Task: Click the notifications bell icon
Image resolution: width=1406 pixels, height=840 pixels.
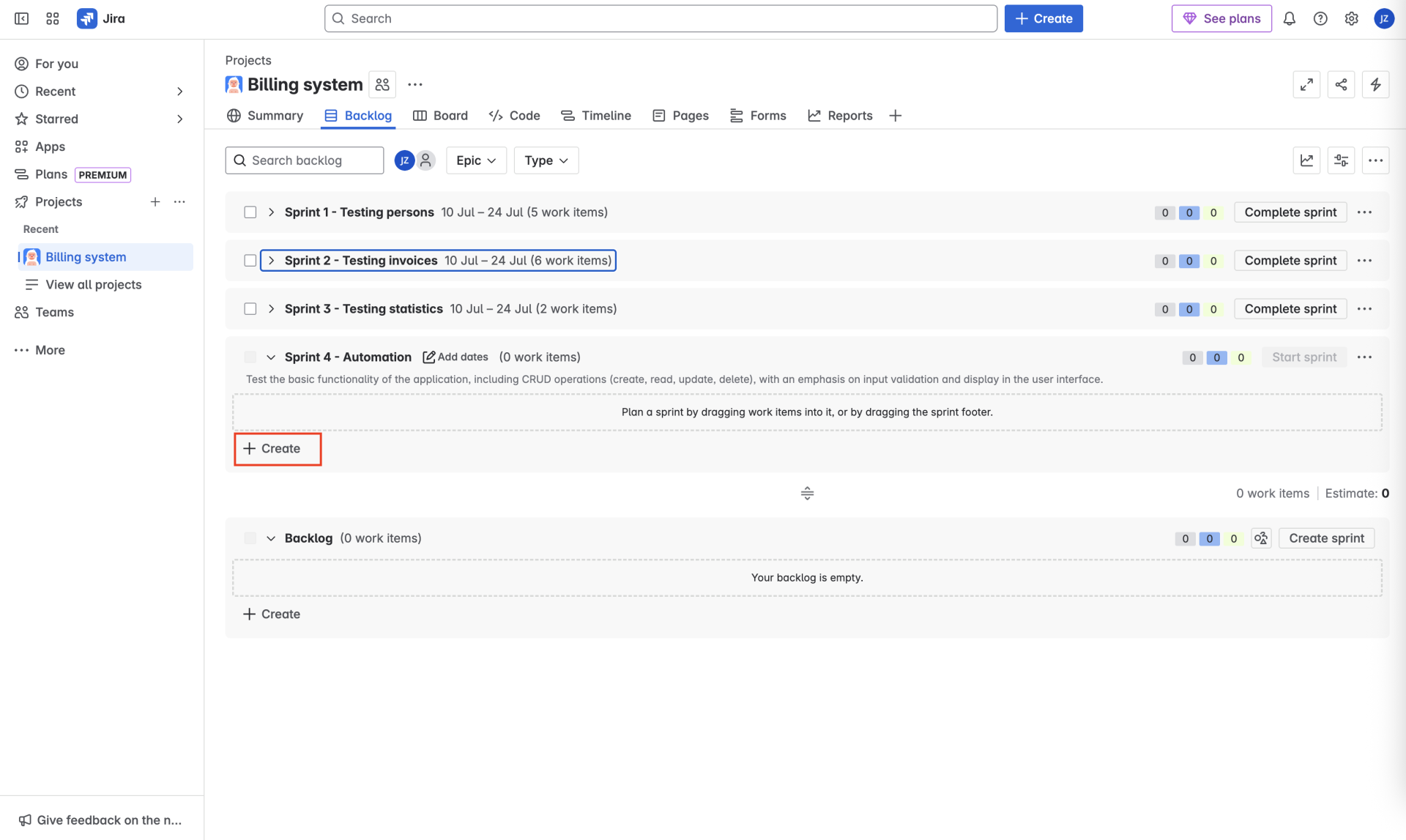Action: pyautogui.click(x=1289, y=18)
